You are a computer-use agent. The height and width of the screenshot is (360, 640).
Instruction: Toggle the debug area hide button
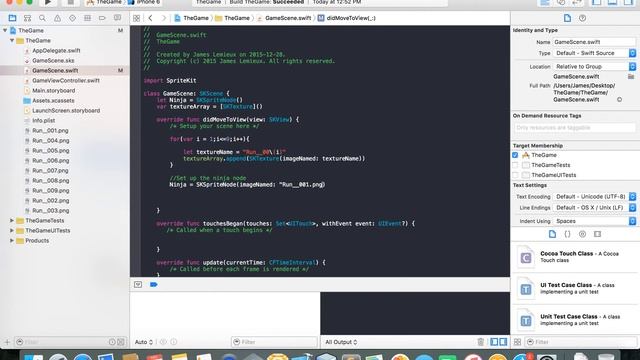[138, 284]
